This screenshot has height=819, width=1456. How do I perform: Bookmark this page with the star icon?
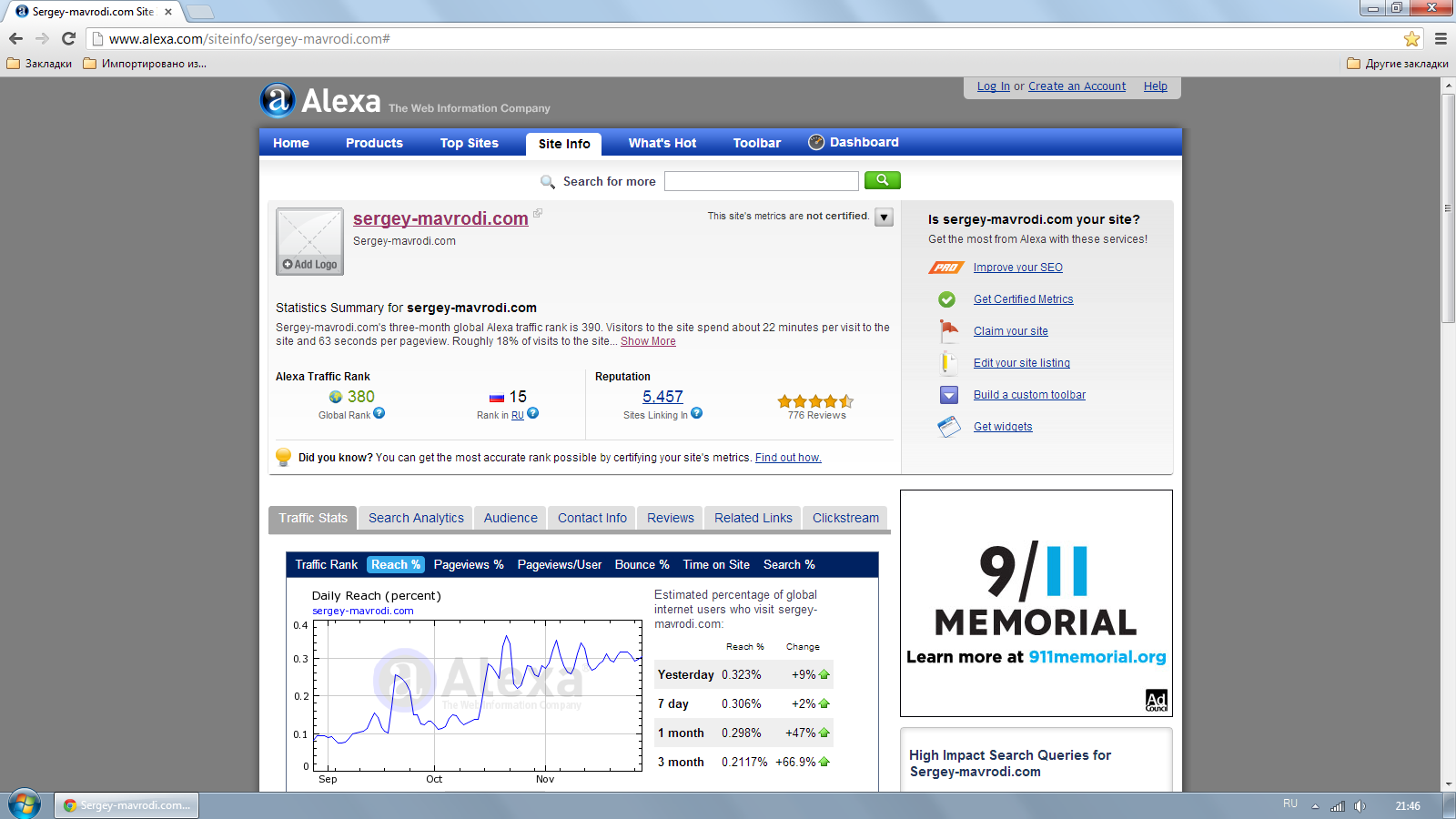1411,38
